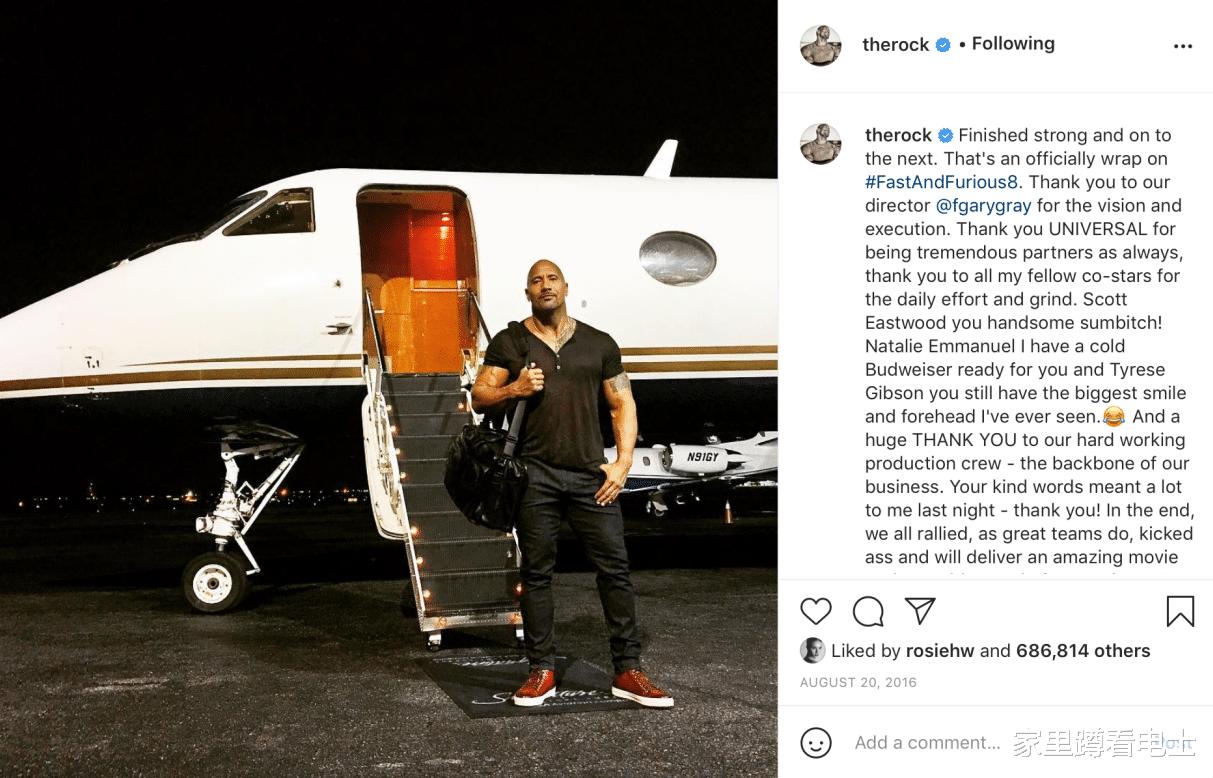View the 686,814 others who liked
Viewport: 1213px width, 778px height.
point(1083,651)
